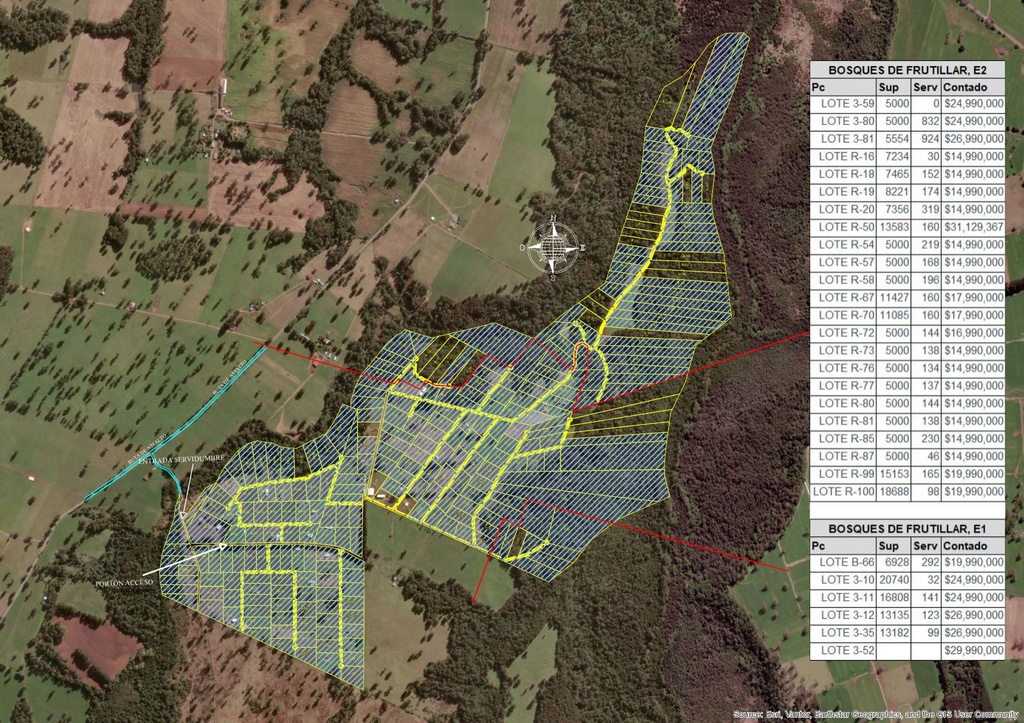
Task: Click the compass rose on the map
Action: pos(553,248)
